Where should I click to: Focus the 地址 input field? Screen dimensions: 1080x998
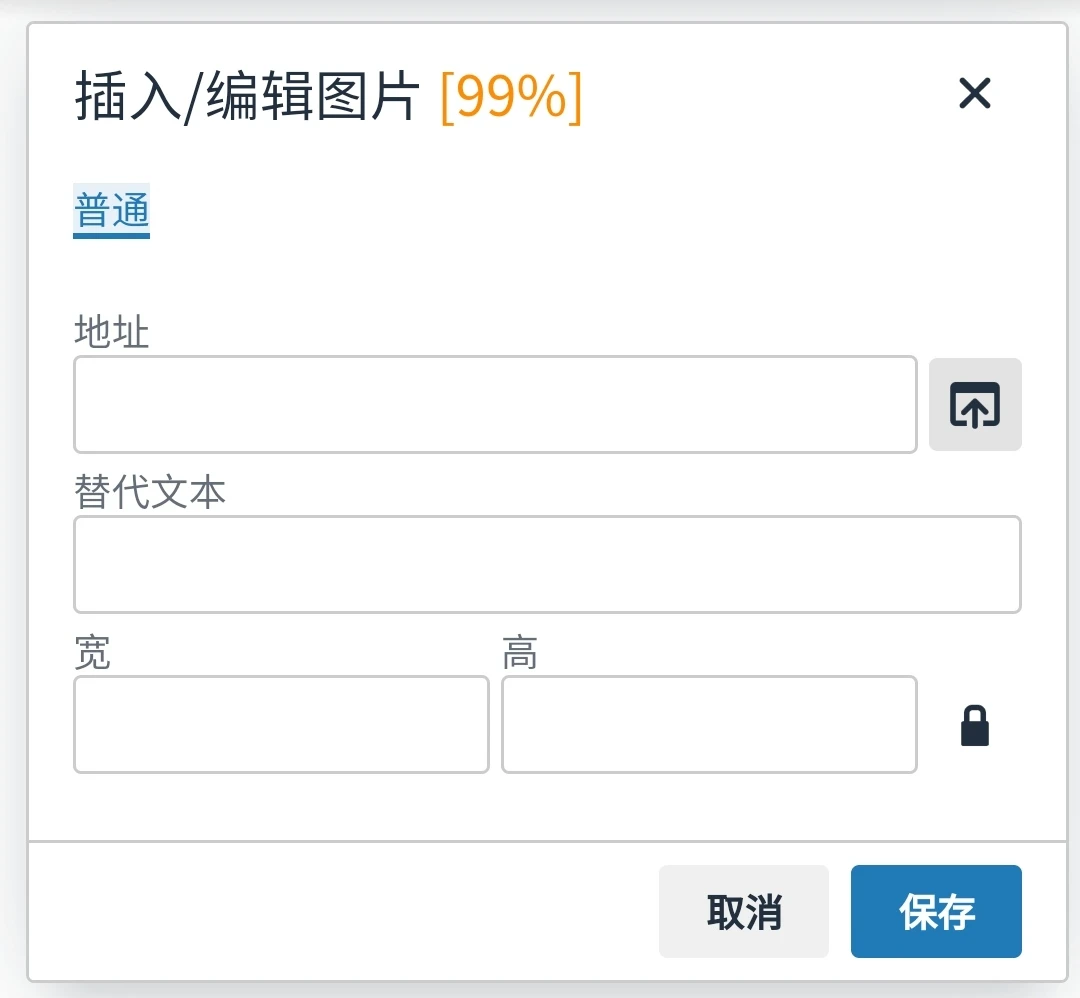pos(495,404)
